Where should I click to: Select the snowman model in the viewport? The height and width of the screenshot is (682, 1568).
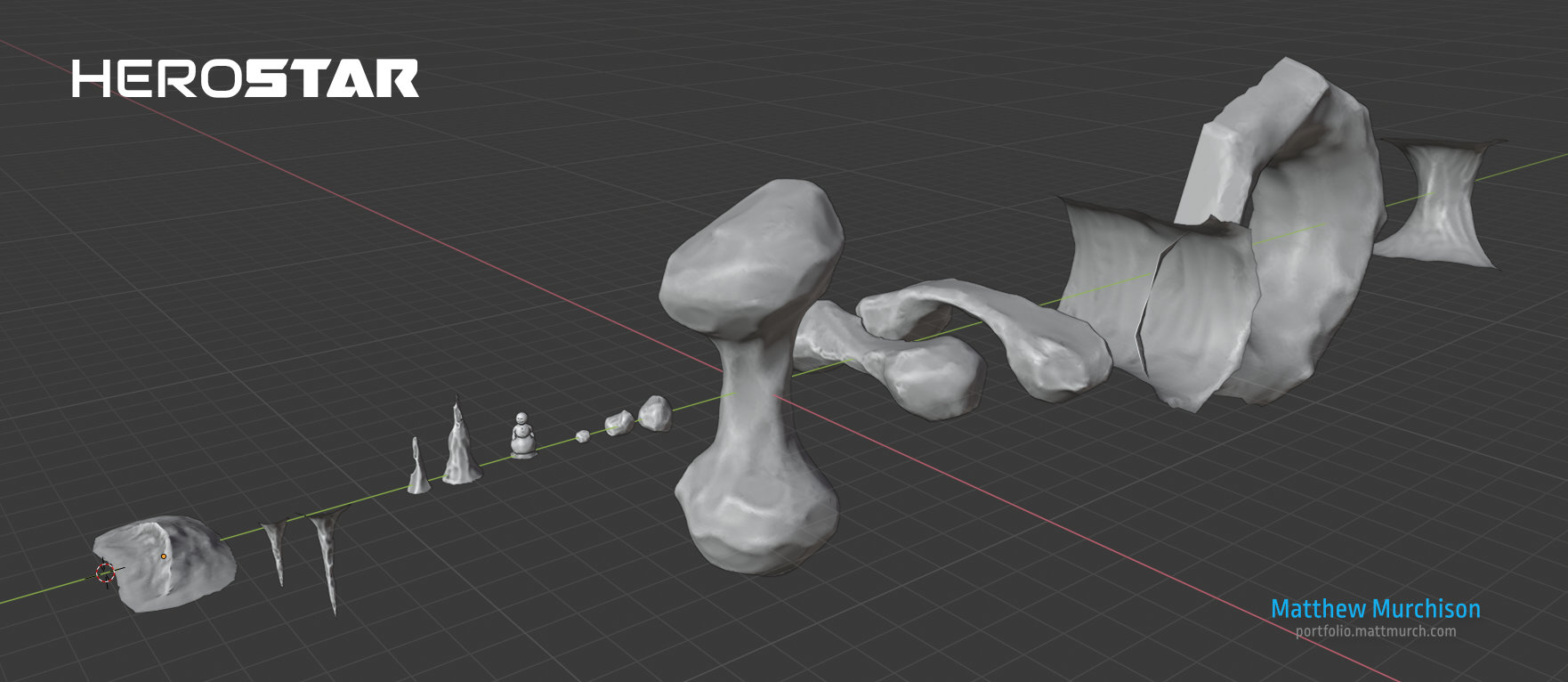point(523,435)
